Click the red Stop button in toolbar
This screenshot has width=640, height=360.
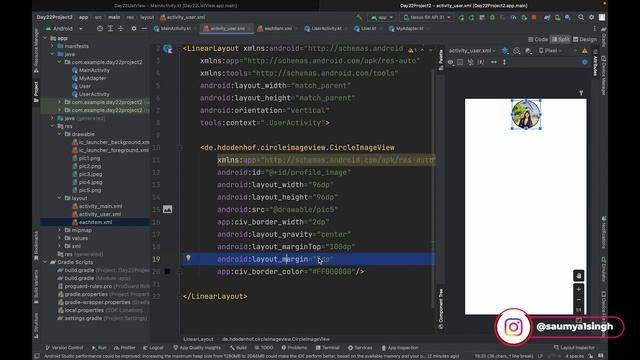click(x=534, y=18)
